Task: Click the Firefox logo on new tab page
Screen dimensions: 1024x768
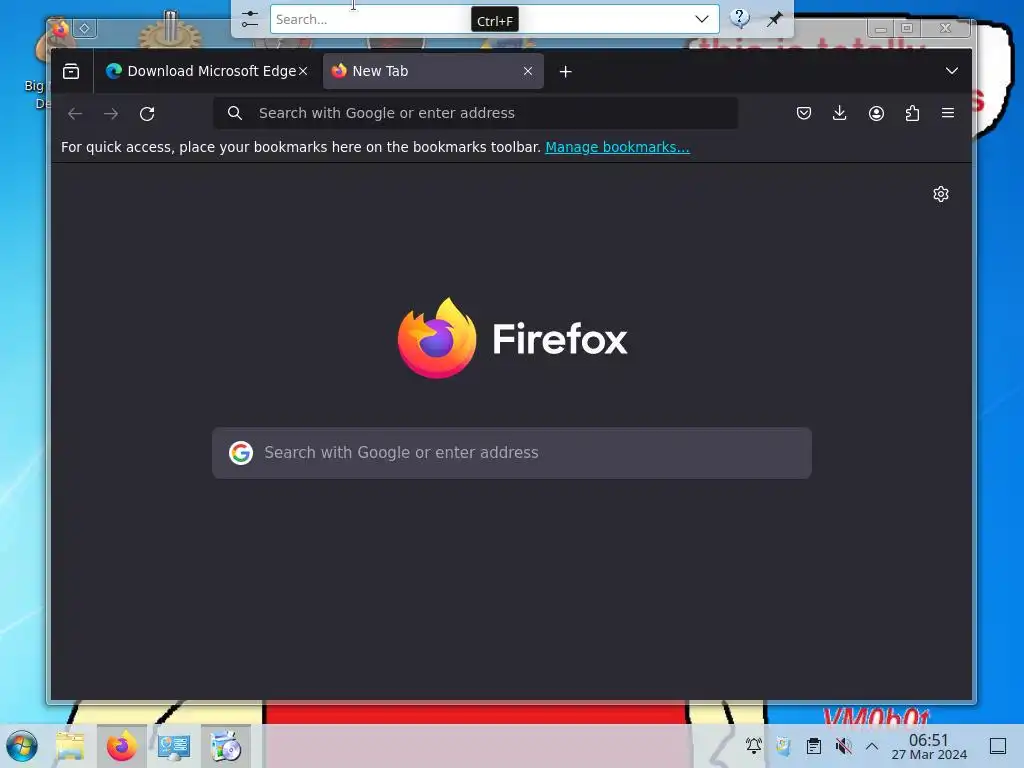Action: point(513,338)
